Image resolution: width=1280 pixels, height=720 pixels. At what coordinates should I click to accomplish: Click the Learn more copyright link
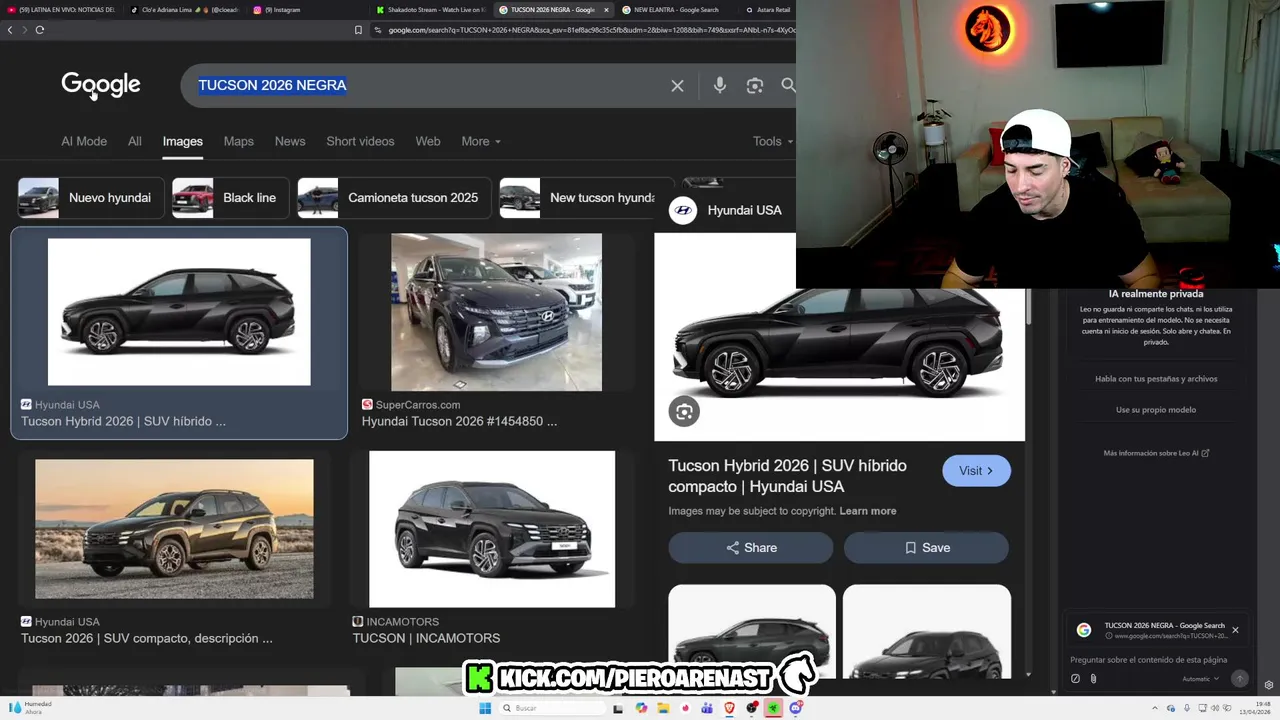point(868,511)
